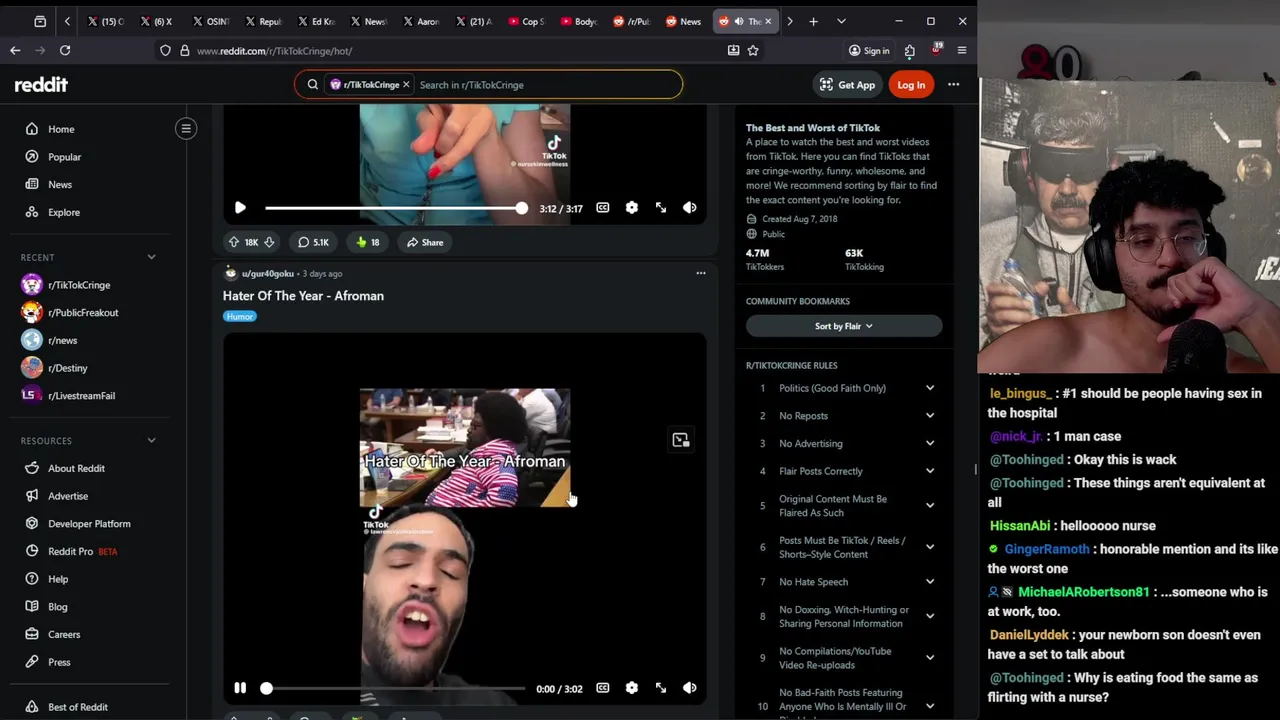Image resolution: width=1280 pixels, height=720 pixels.
Task: Click the award button showing 18
Action: pos(368,242)
